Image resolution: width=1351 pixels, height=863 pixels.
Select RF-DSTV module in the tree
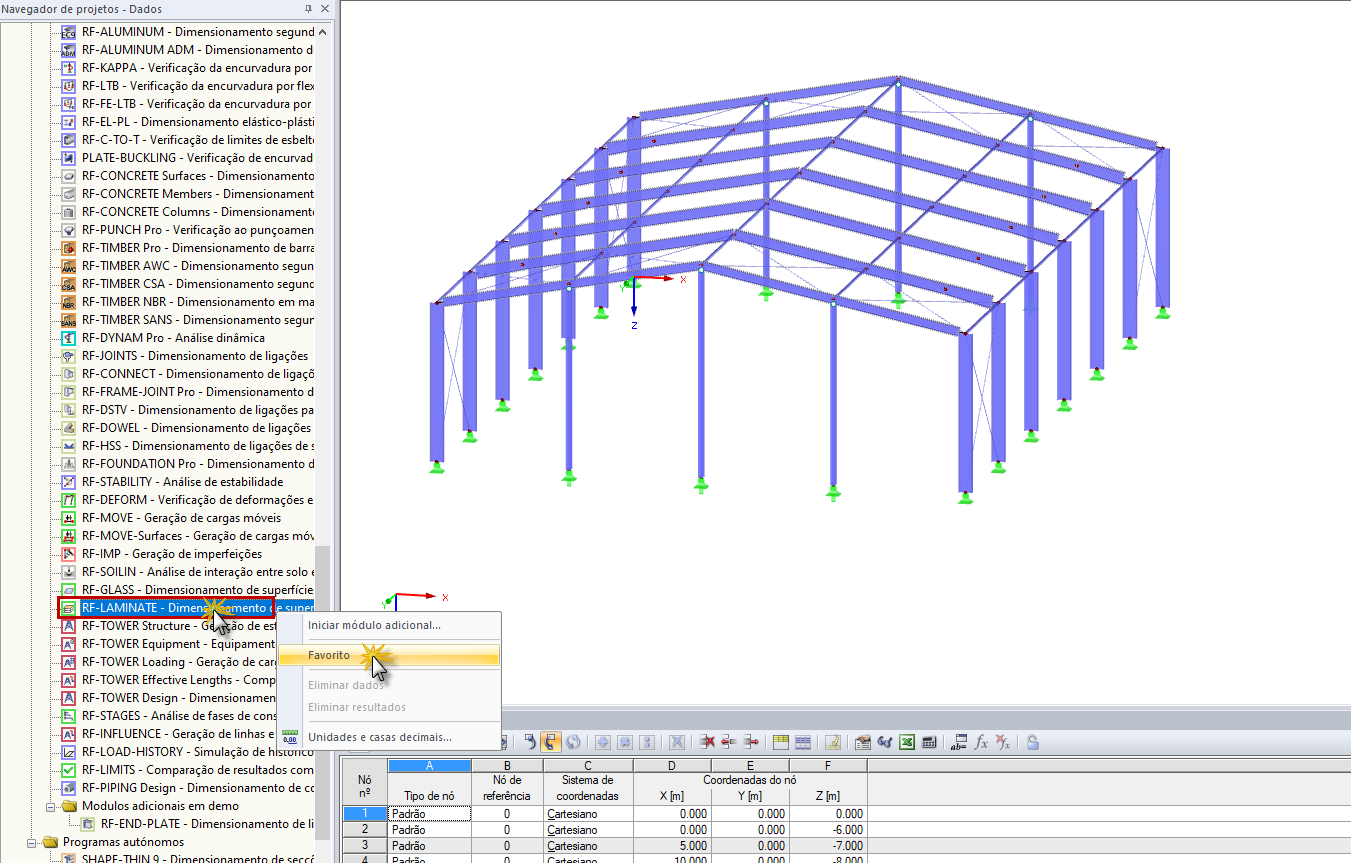pos(198,410)
